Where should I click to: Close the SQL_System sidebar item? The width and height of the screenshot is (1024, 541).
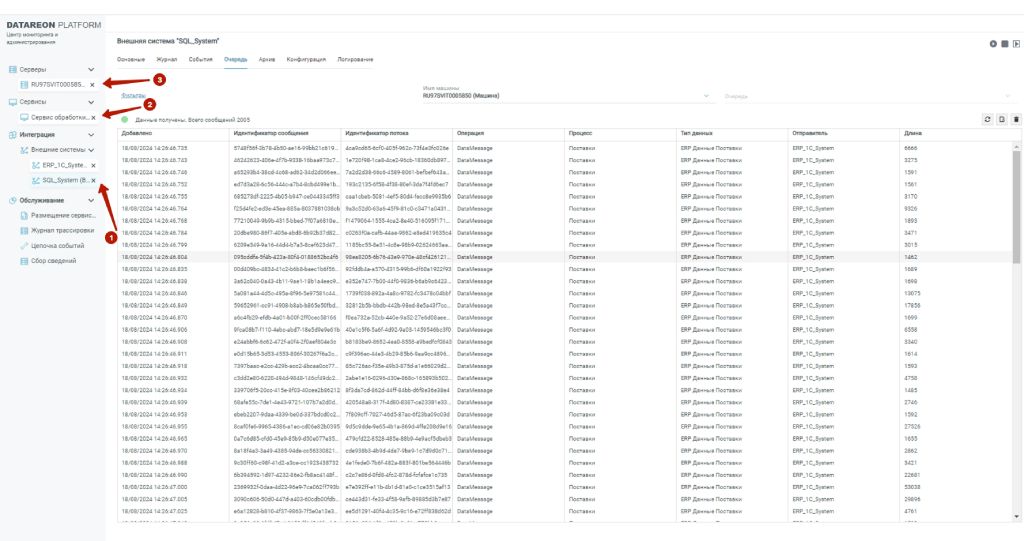tap(93, 180)
